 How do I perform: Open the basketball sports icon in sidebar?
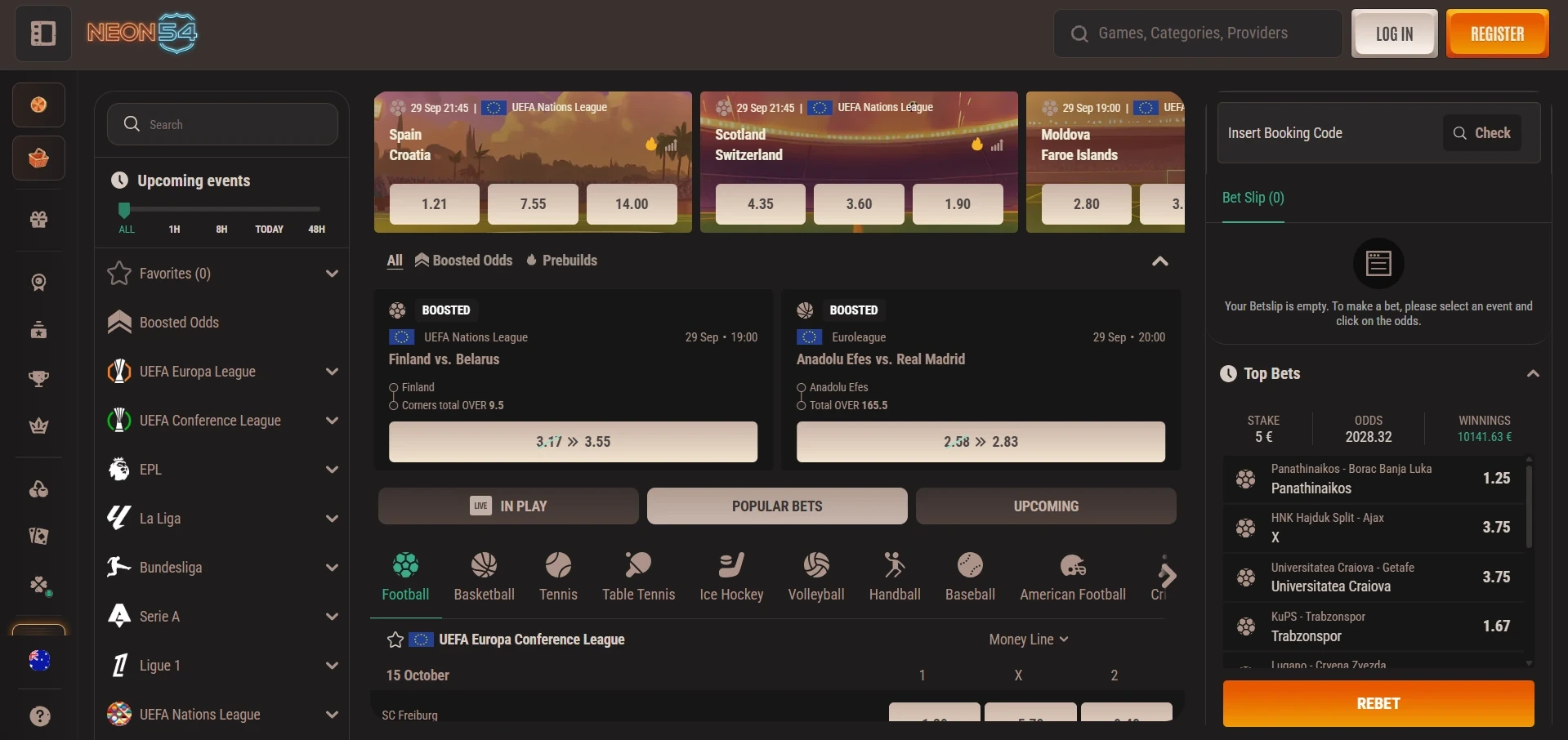pos(38,105)
